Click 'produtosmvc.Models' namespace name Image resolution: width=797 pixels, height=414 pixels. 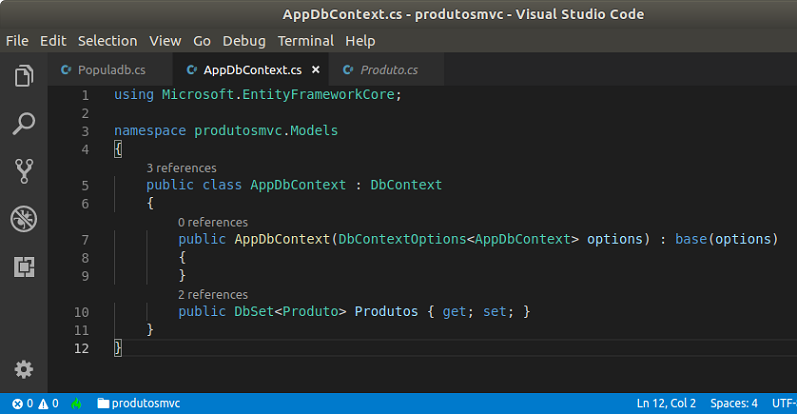[266, 131]
